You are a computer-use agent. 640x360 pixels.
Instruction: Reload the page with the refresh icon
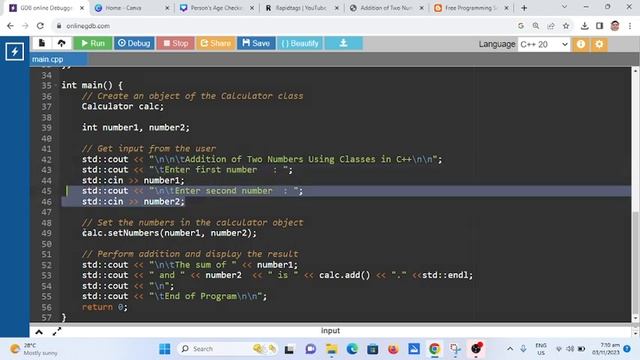40,26
